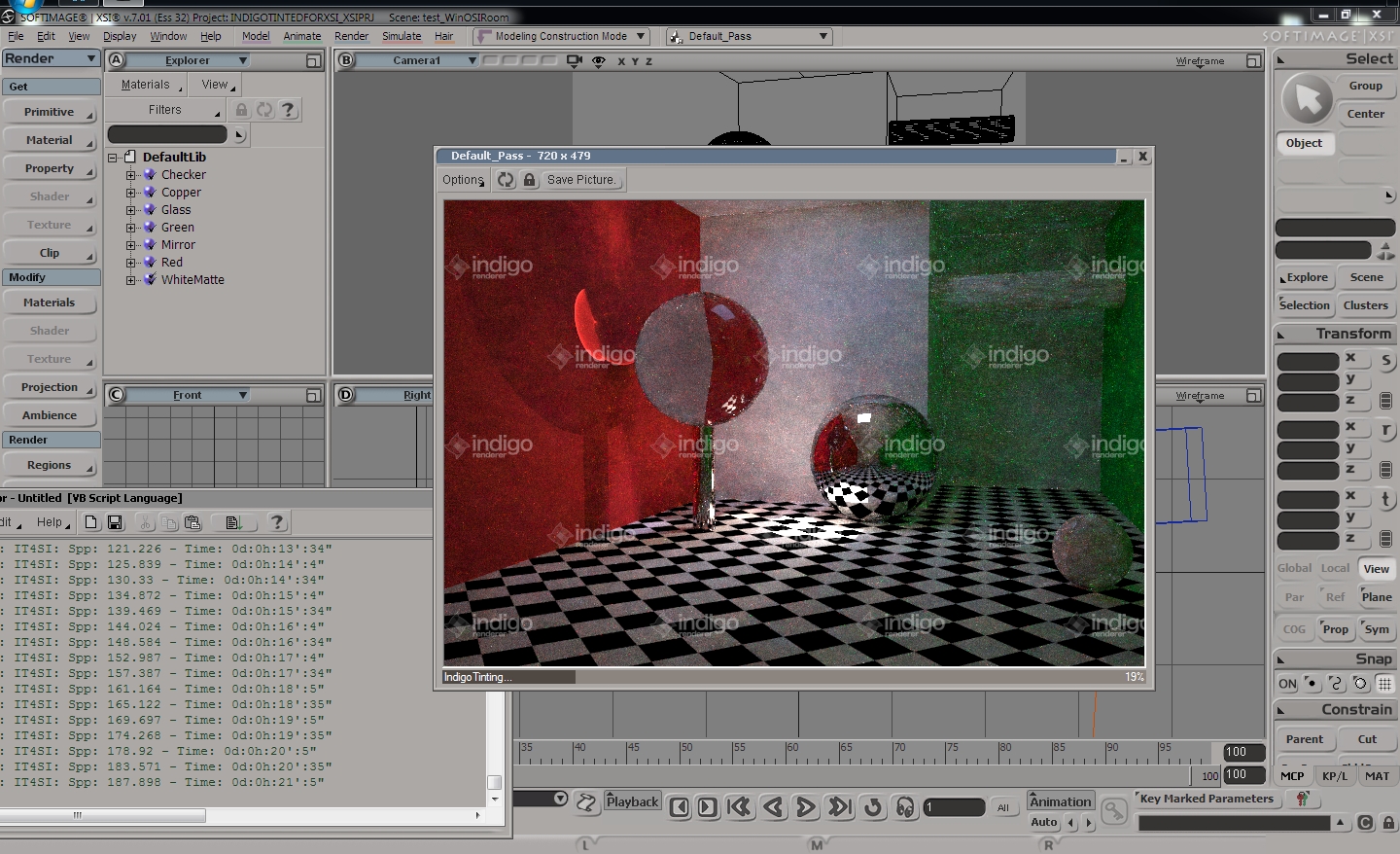1400x854 pixels.
Task: Click the eye icon in Camera1 viewport
Action: [599, 60]
